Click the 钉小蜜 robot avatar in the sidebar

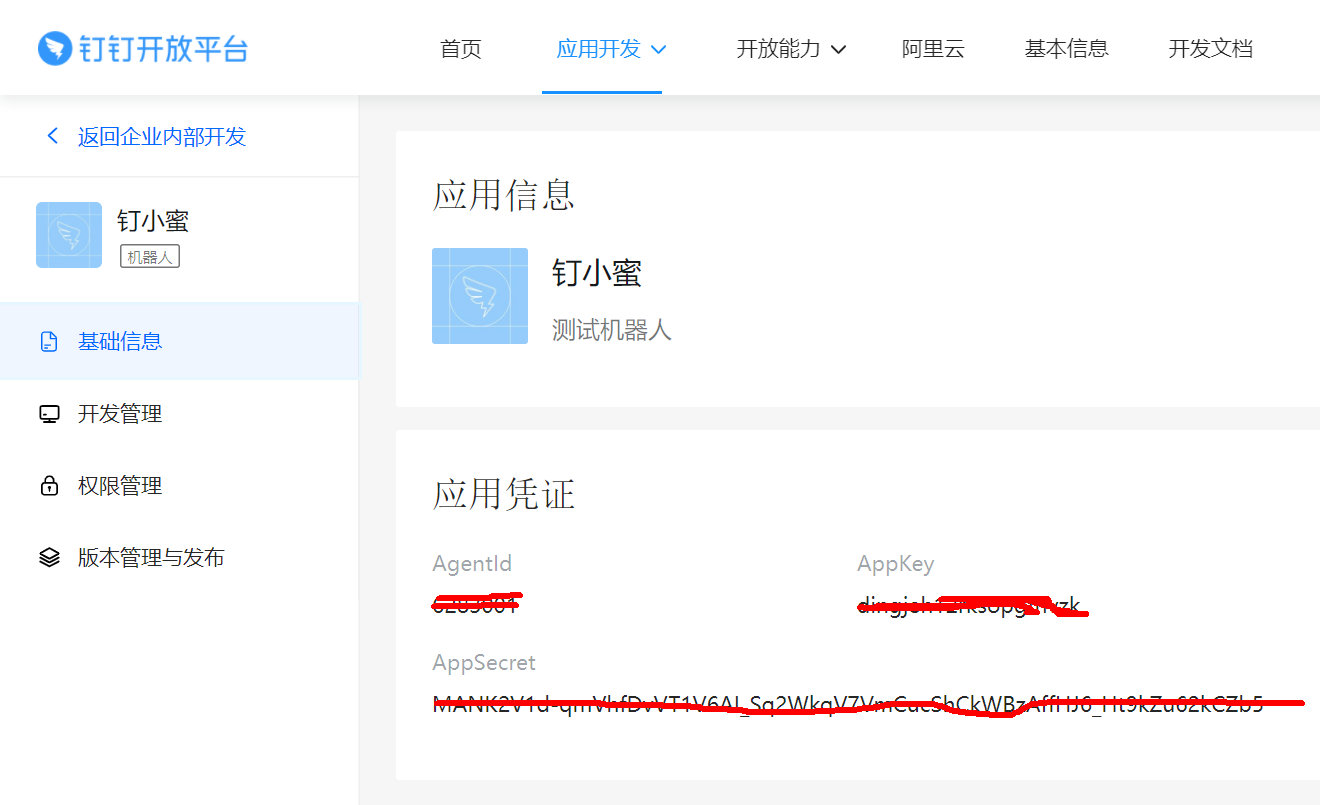(69, 235)
